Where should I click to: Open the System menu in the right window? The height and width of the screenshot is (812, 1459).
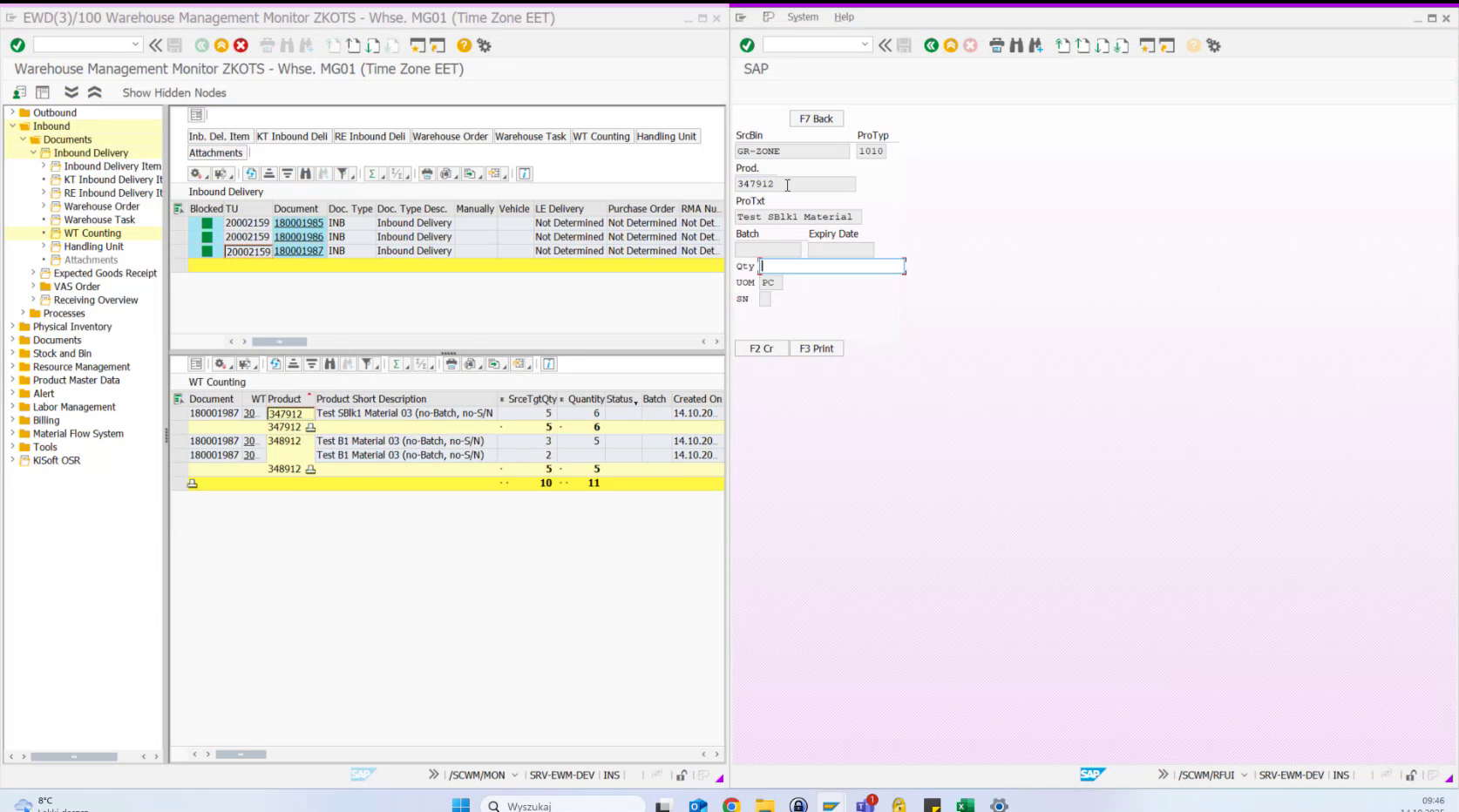(802, 17)
